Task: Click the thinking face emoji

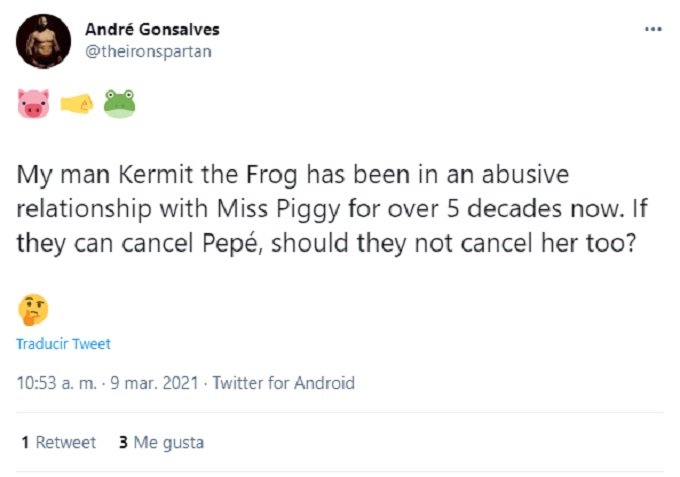Action: coord(33,309)
